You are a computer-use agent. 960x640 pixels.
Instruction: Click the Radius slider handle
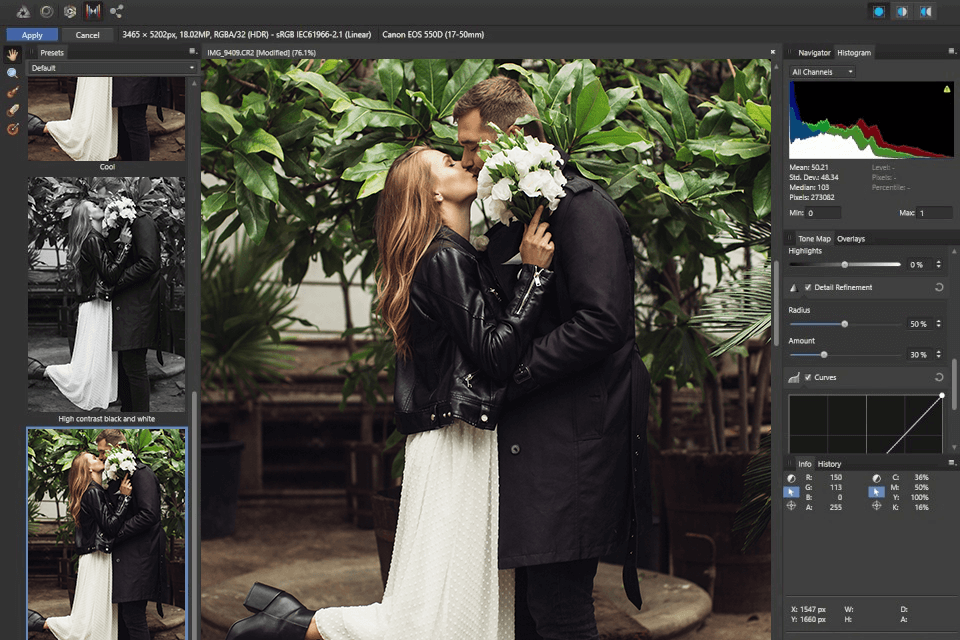[x=844, y=323]
